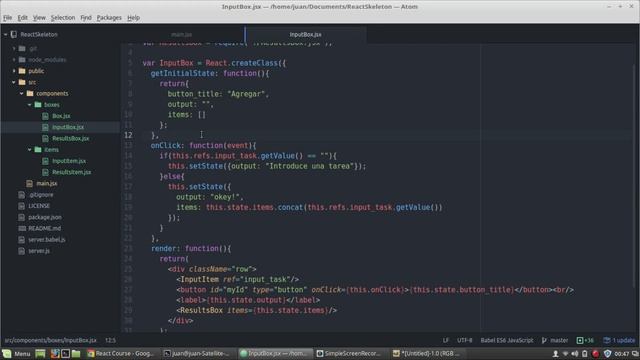
Task: Open the Packages menu
Action: (109, 18)
